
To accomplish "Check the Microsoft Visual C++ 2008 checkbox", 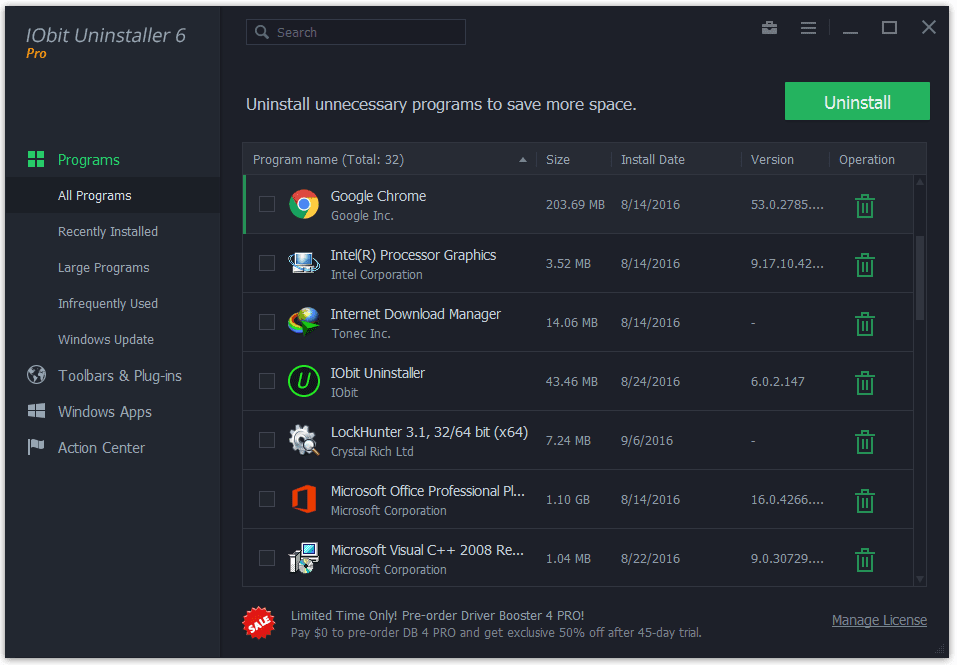I will pyautogui.click(x=267, y=558).
